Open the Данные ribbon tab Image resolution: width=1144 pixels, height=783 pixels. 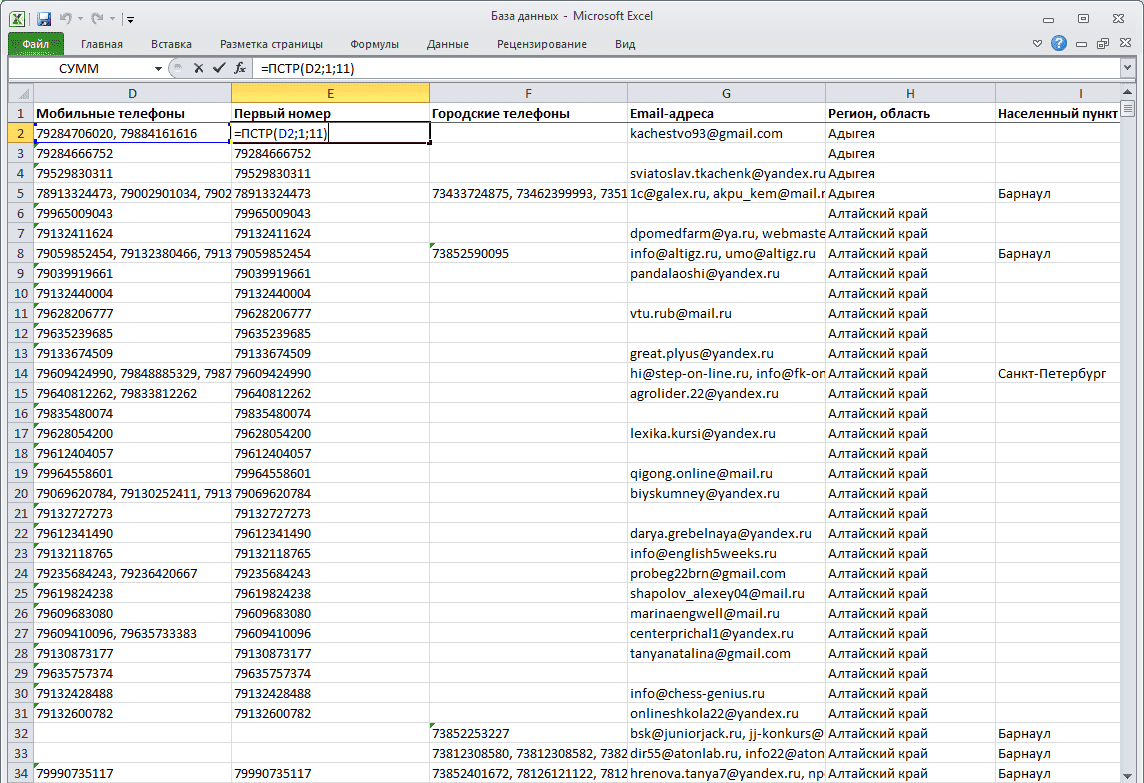click(x=448, y=44)
